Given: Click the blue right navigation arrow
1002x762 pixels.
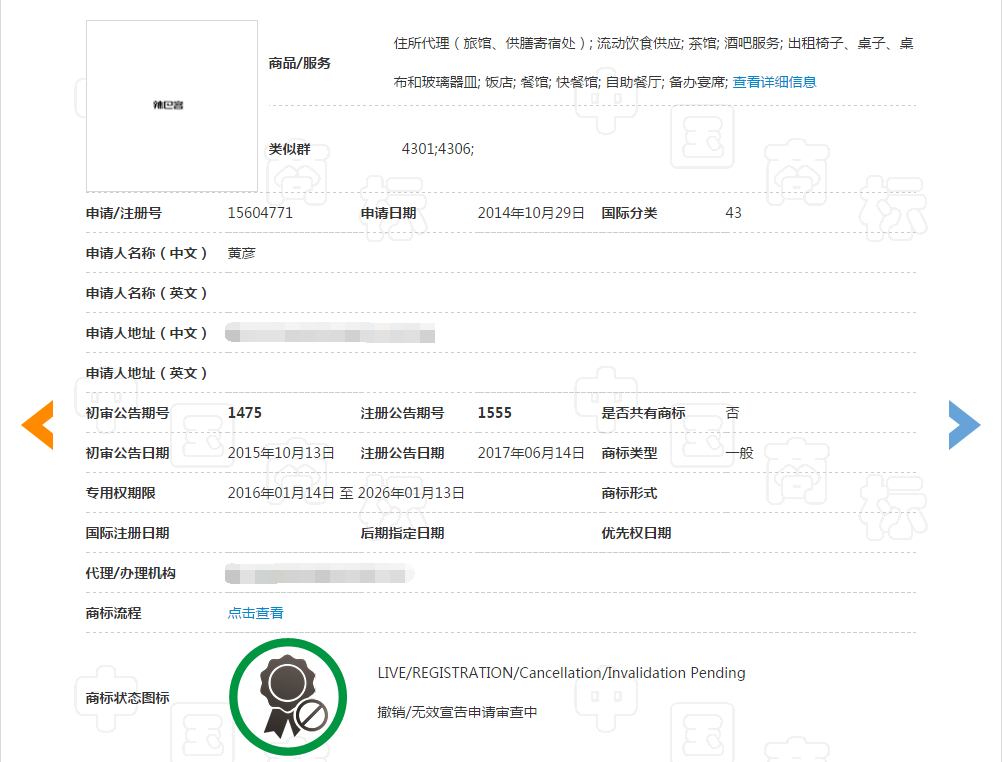Looking at the screenshot, I should (x=964, y=424).
